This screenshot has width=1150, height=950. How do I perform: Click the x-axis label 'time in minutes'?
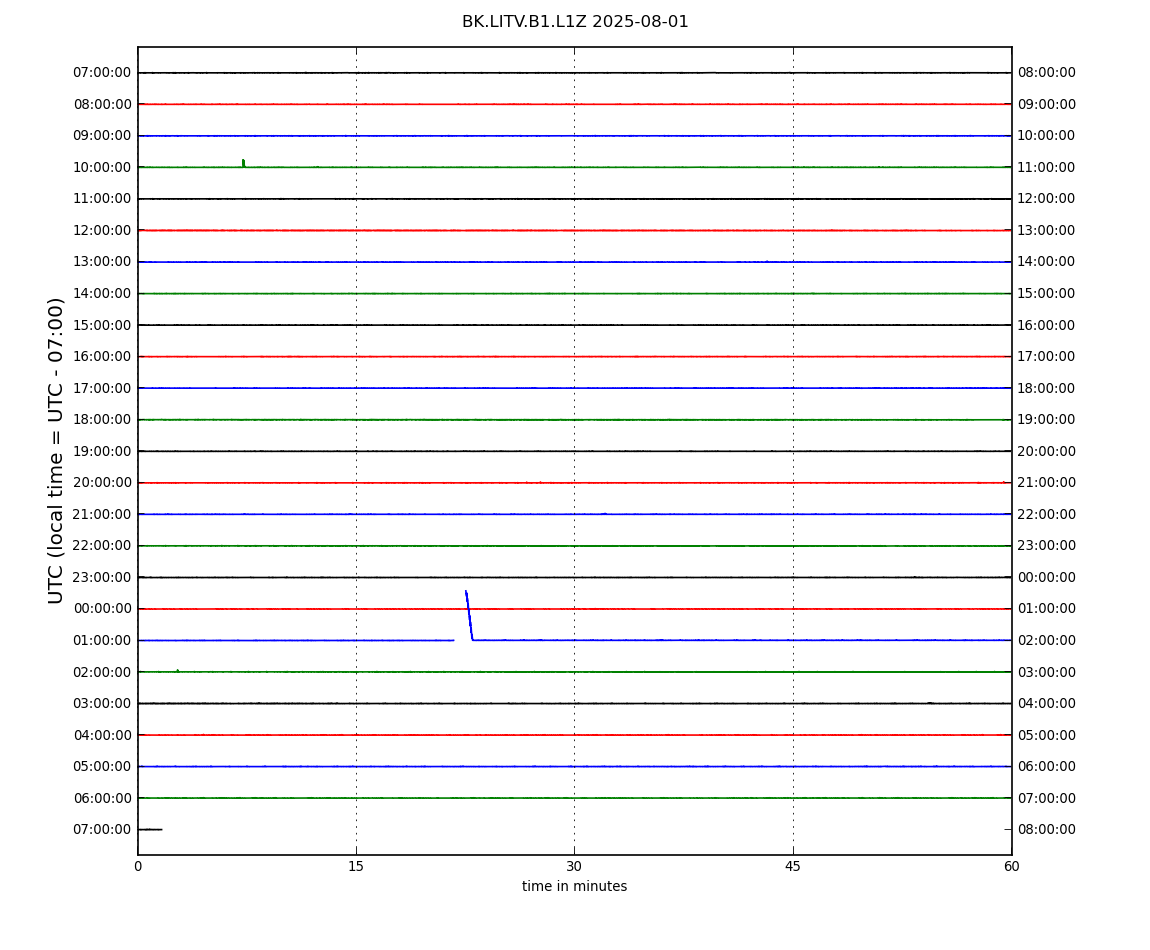click(574, 886)
